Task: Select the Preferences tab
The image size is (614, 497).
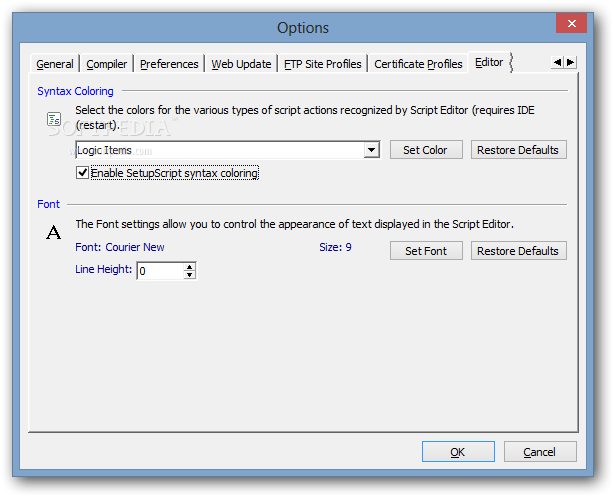Action: click(169, 64)
